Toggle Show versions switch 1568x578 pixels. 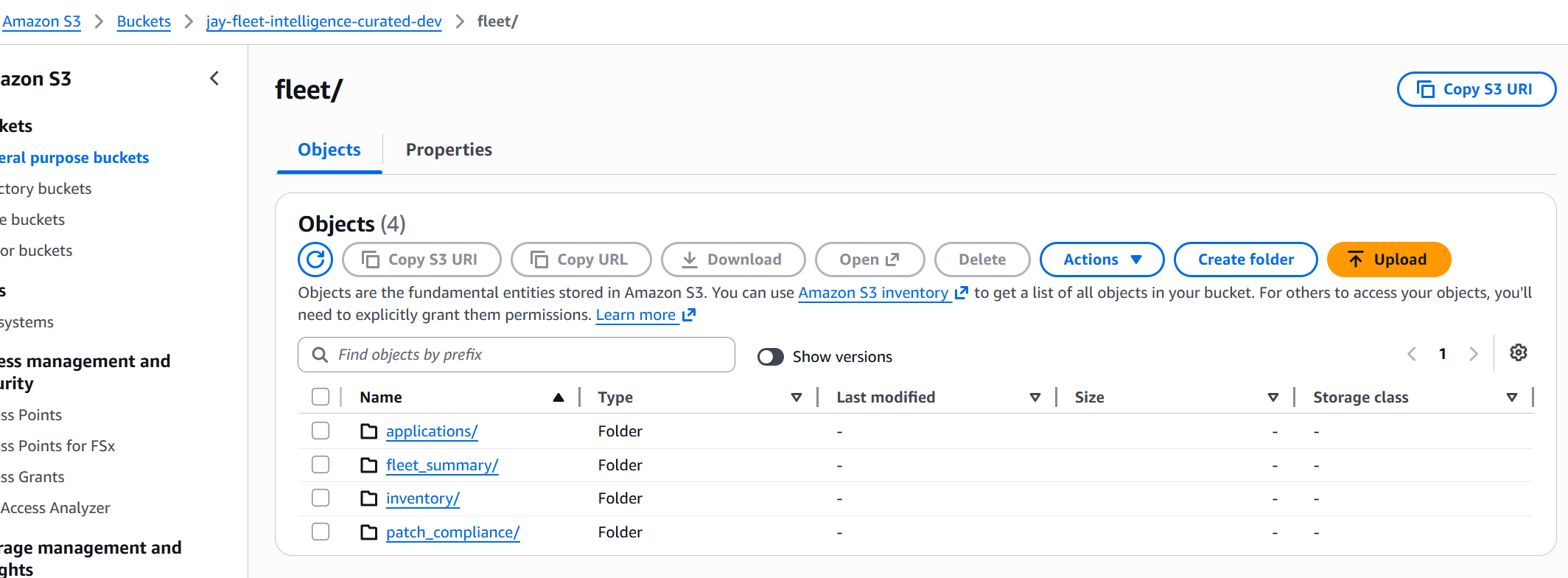click(771, 357)
